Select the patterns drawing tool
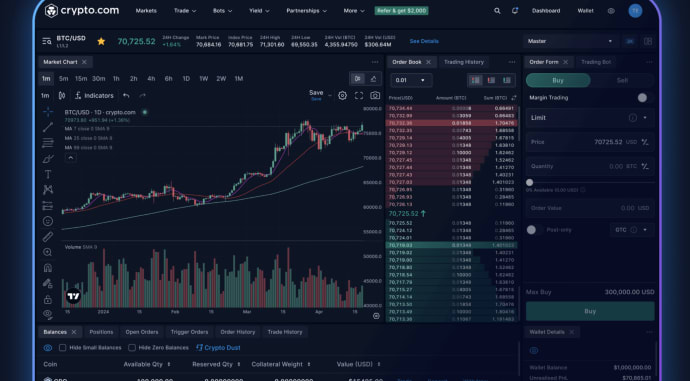Screen dimensions: 690x381 (x=48, y=190)
